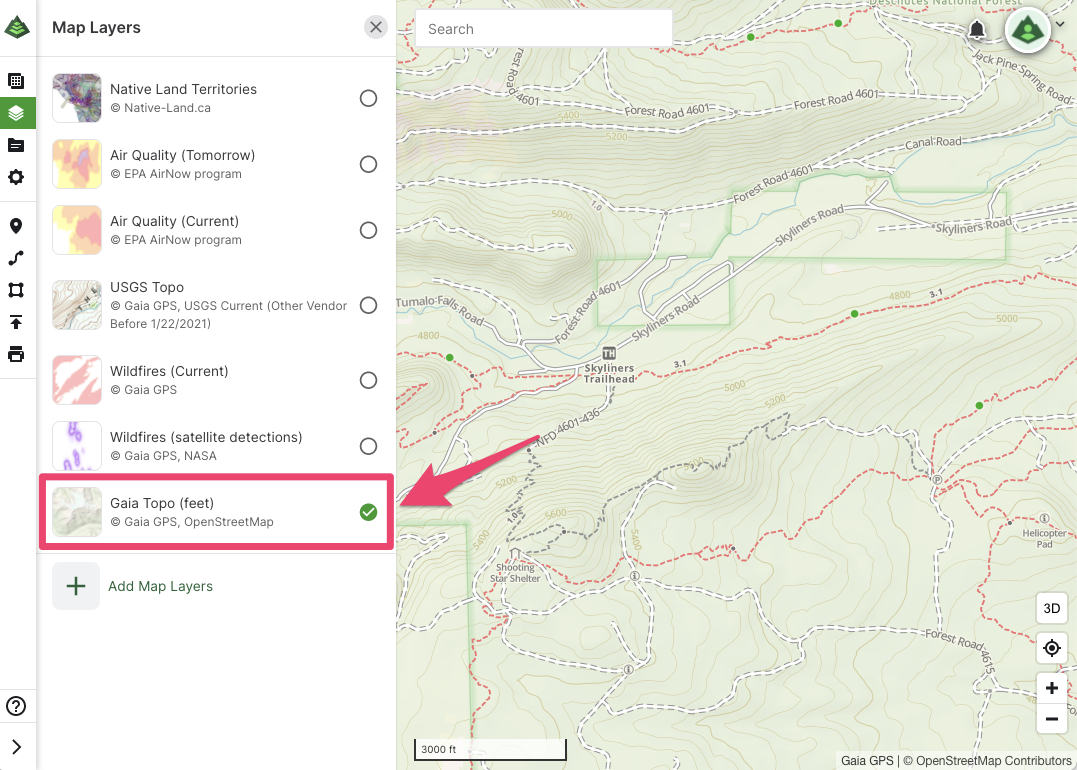Screen dimensions: 1077x770
Task: Expand the account dropdown arrow beside avatar
Action: click(x=1061, y=24)
